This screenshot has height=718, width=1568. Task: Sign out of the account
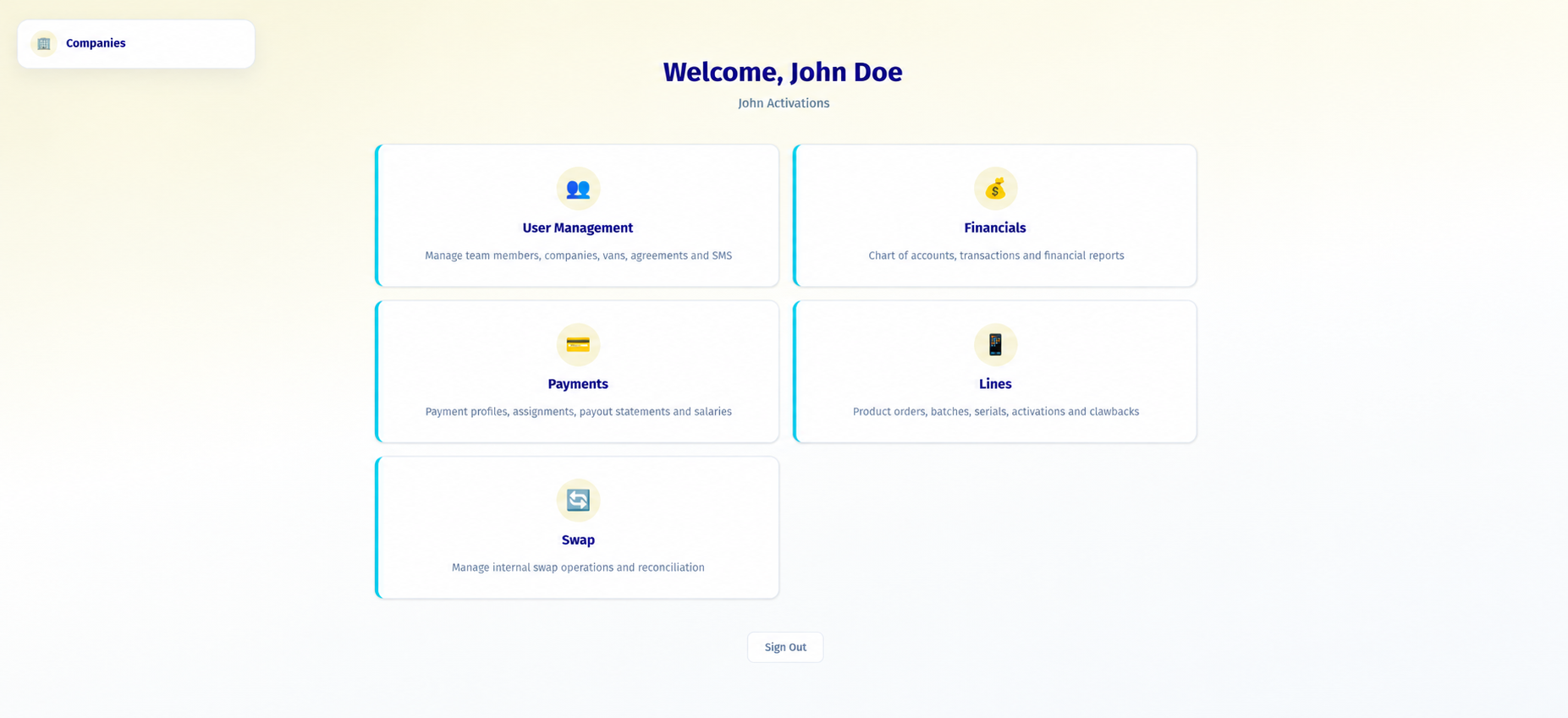785,647
